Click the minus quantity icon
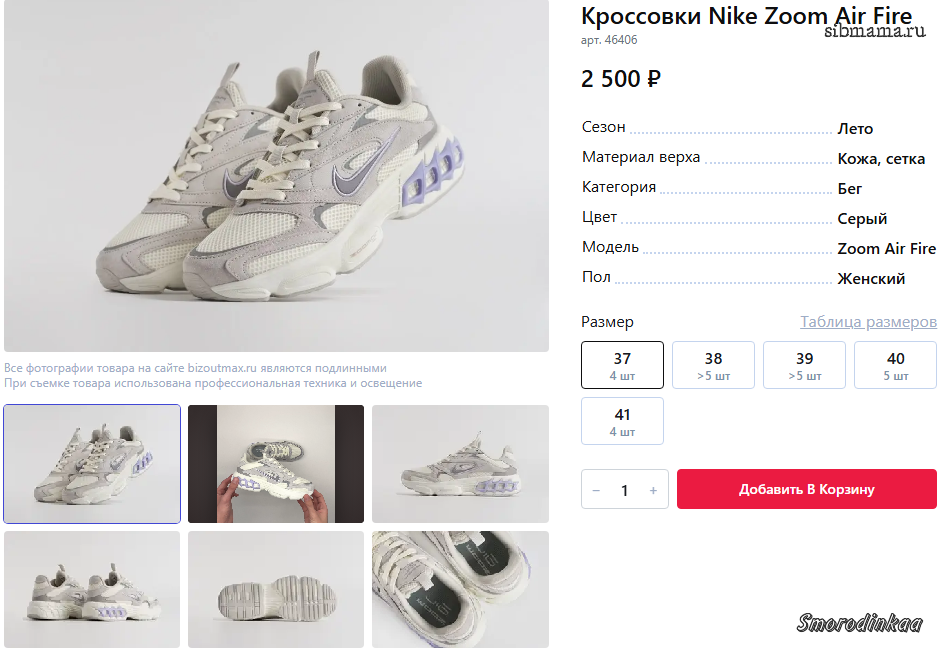The image size is (944, 654). pos(597,490)
